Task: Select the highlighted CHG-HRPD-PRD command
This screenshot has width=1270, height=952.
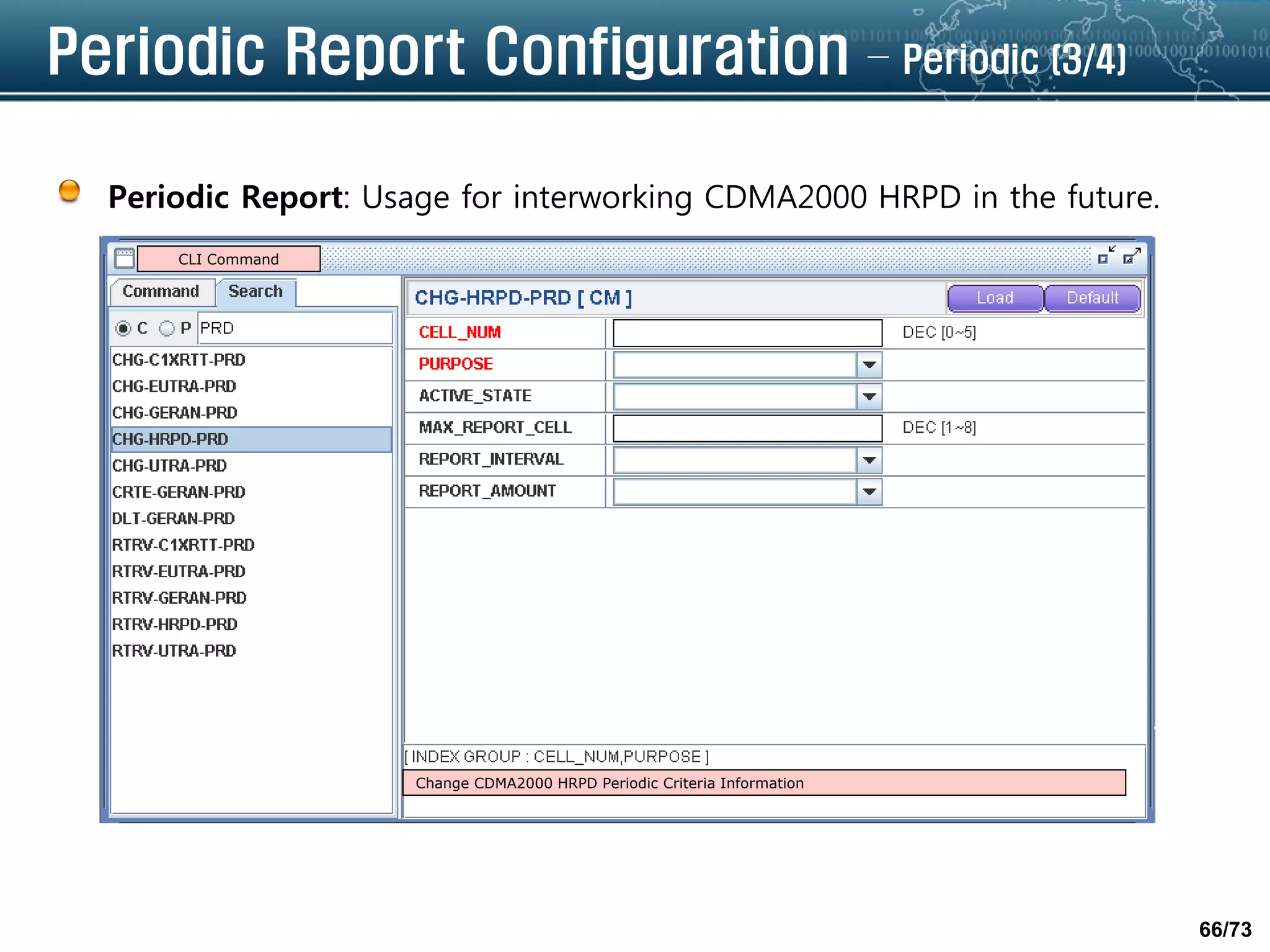Action: point(251,439)
